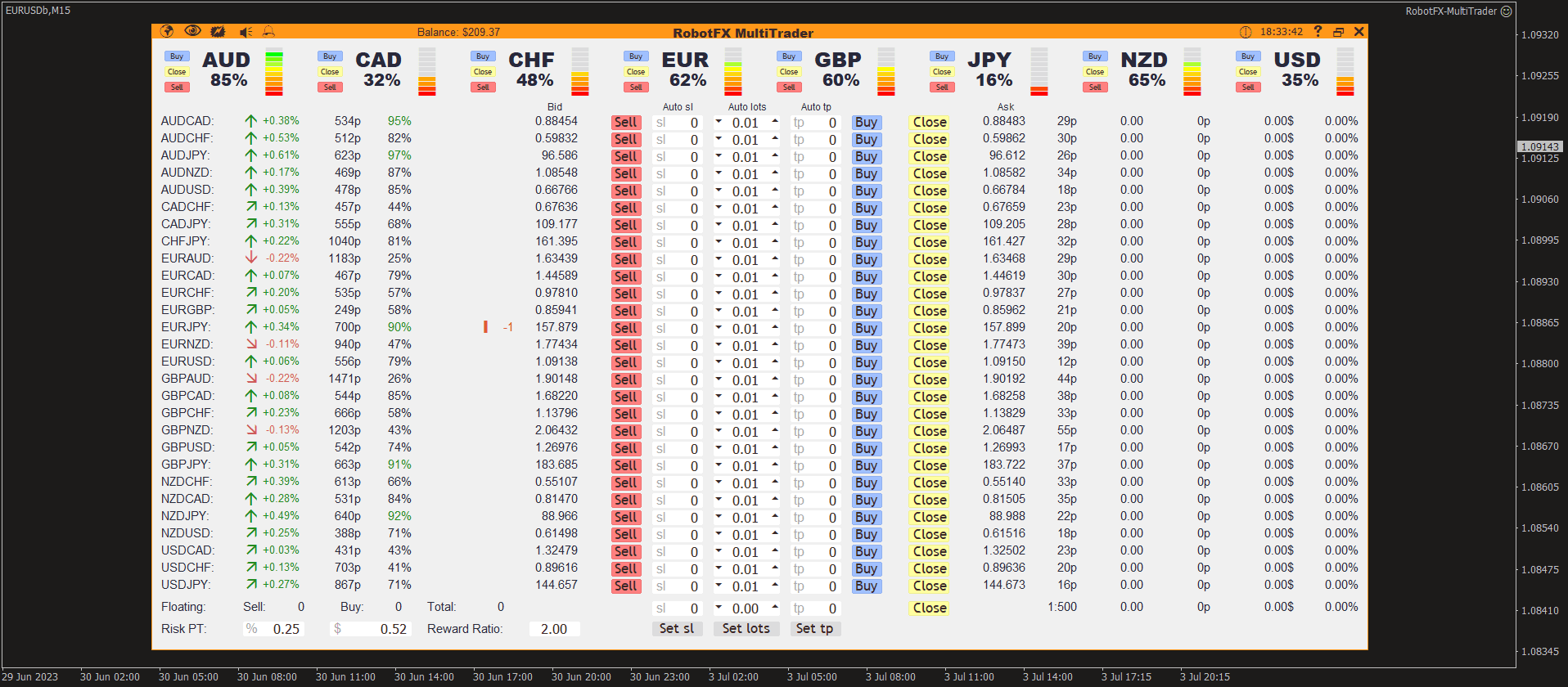Click the up-arrow trend icon on the NZDJPY row
Image resolution: width=1568 pixels, height=687 pixels.
tap(251, 516)
